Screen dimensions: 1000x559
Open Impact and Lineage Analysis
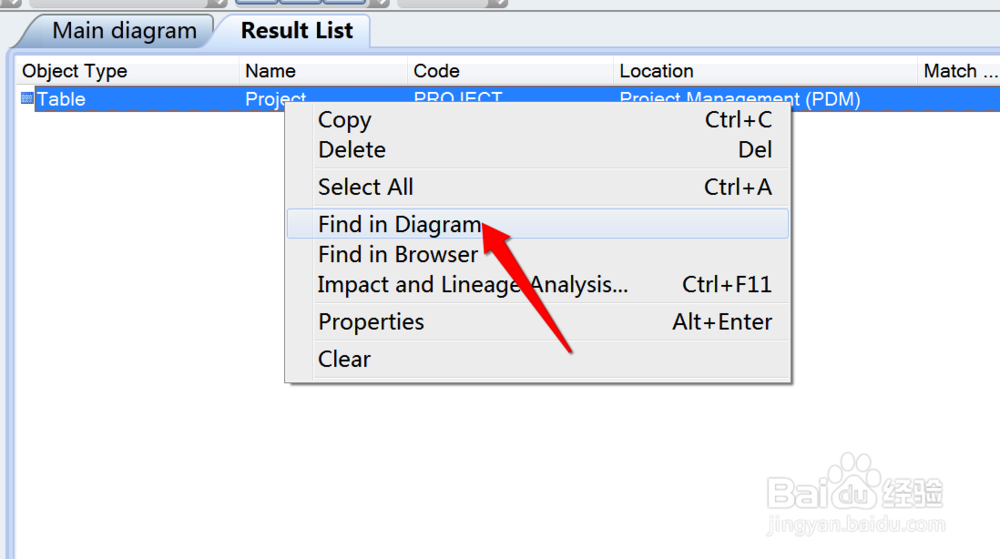click(x=473, y=285)
